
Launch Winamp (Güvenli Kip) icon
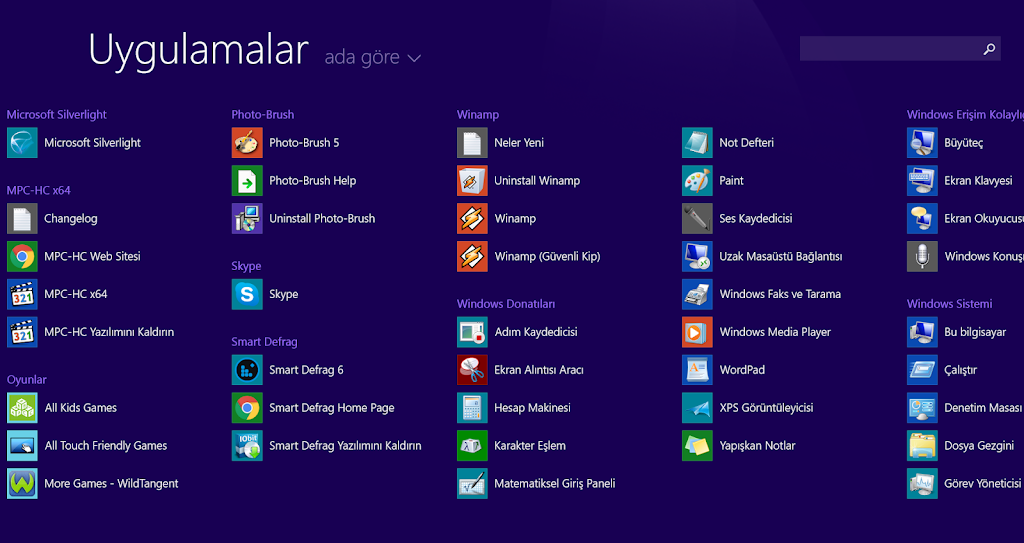pyautogui.click(x=472, y=256)
